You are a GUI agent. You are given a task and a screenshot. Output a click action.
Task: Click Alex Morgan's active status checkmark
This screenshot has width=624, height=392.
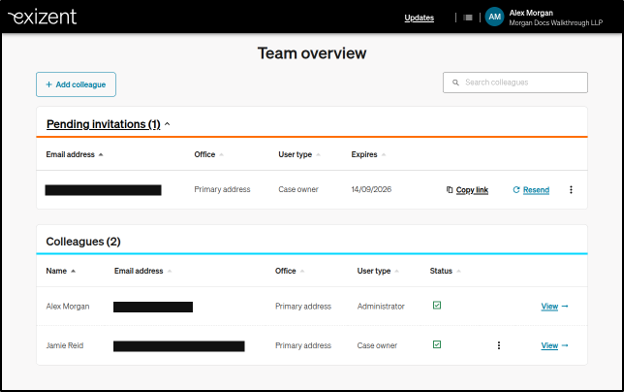(437, 305)
